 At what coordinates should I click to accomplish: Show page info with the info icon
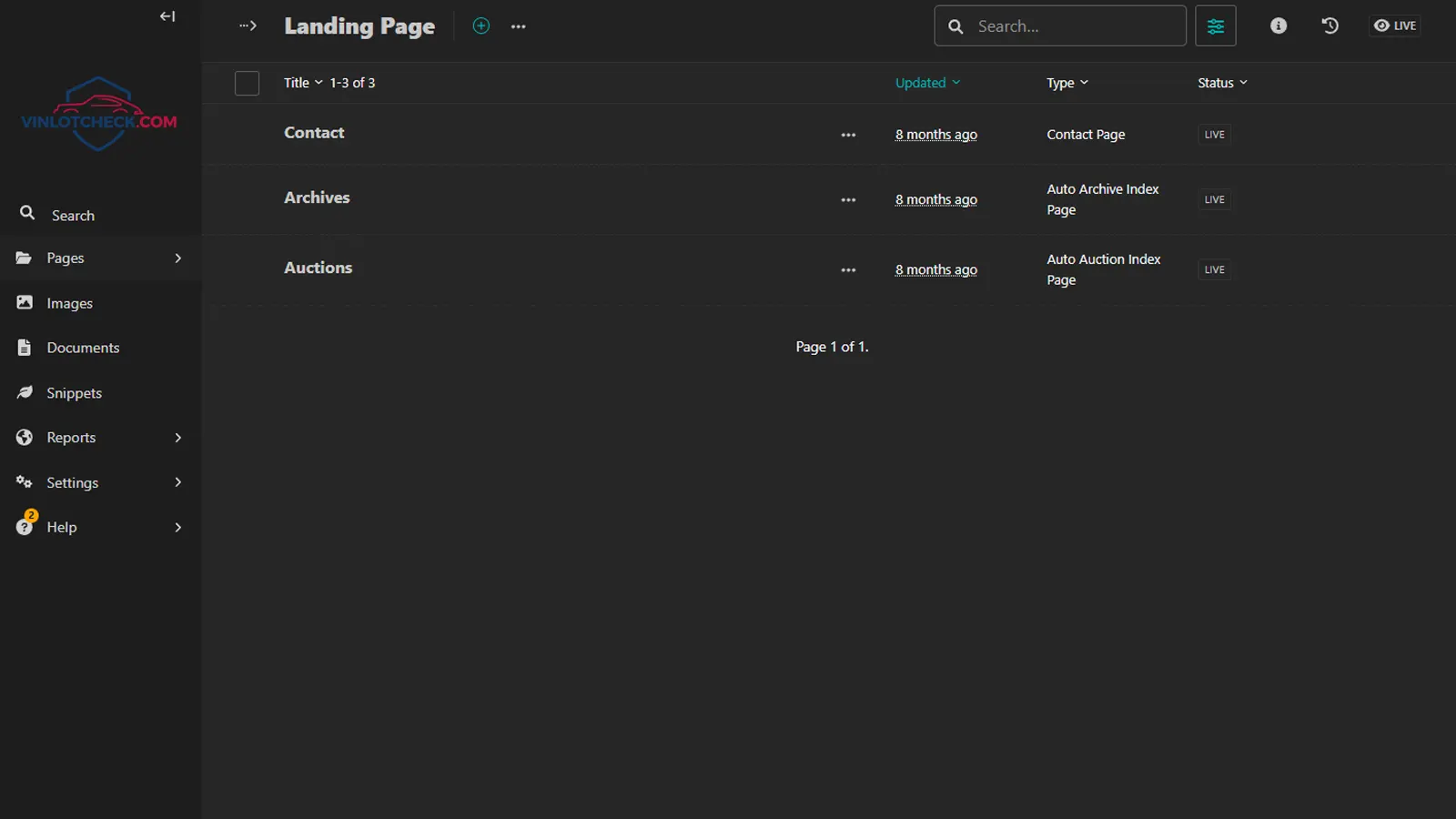[1279, 25]
